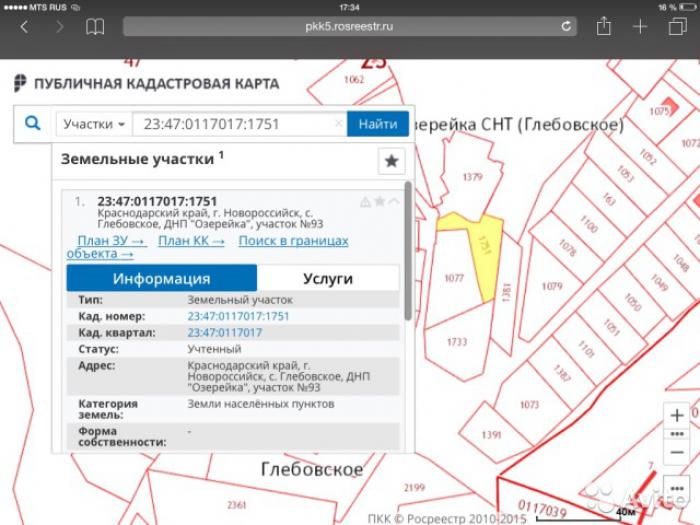700x525 pixels.
Task: Click the Найти search button
Action: (378, 124)
